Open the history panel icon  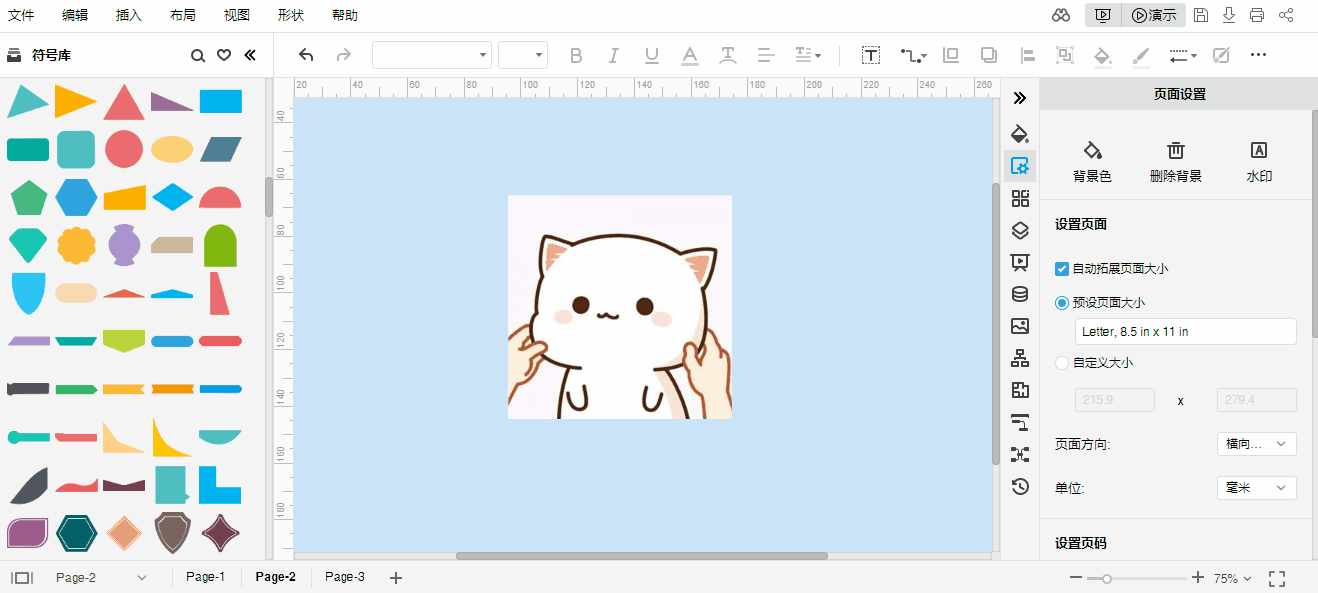click(x=1020, y=487)
